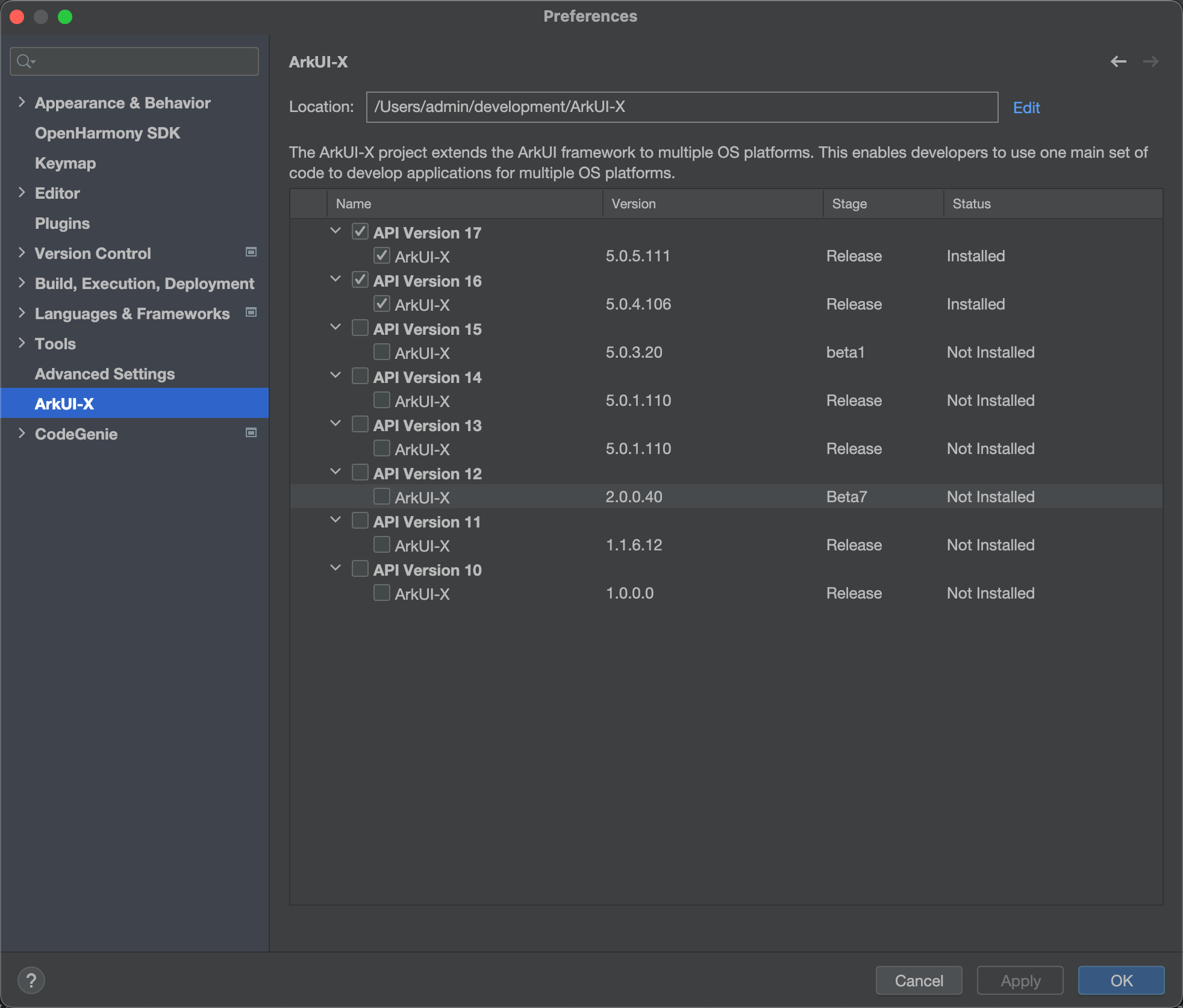This screenshot has height=1008, width=1183.
Task: Open the help question mark button
Action: [31, 980]
